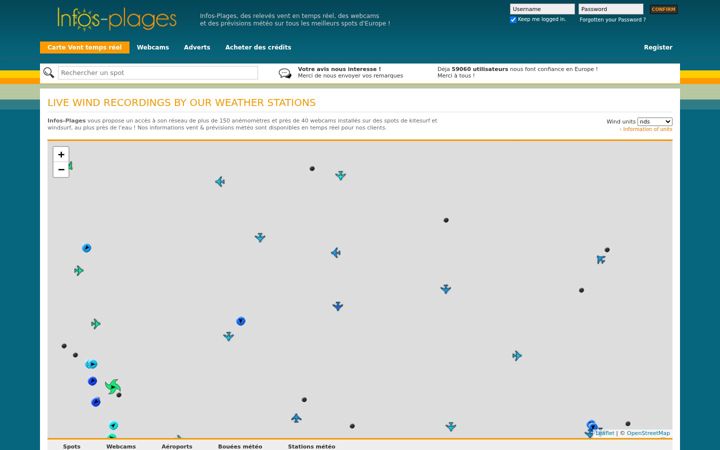Open the OpenStreetMap attribution link
This screenshot has height=450, width=720.
click(648, 433)
